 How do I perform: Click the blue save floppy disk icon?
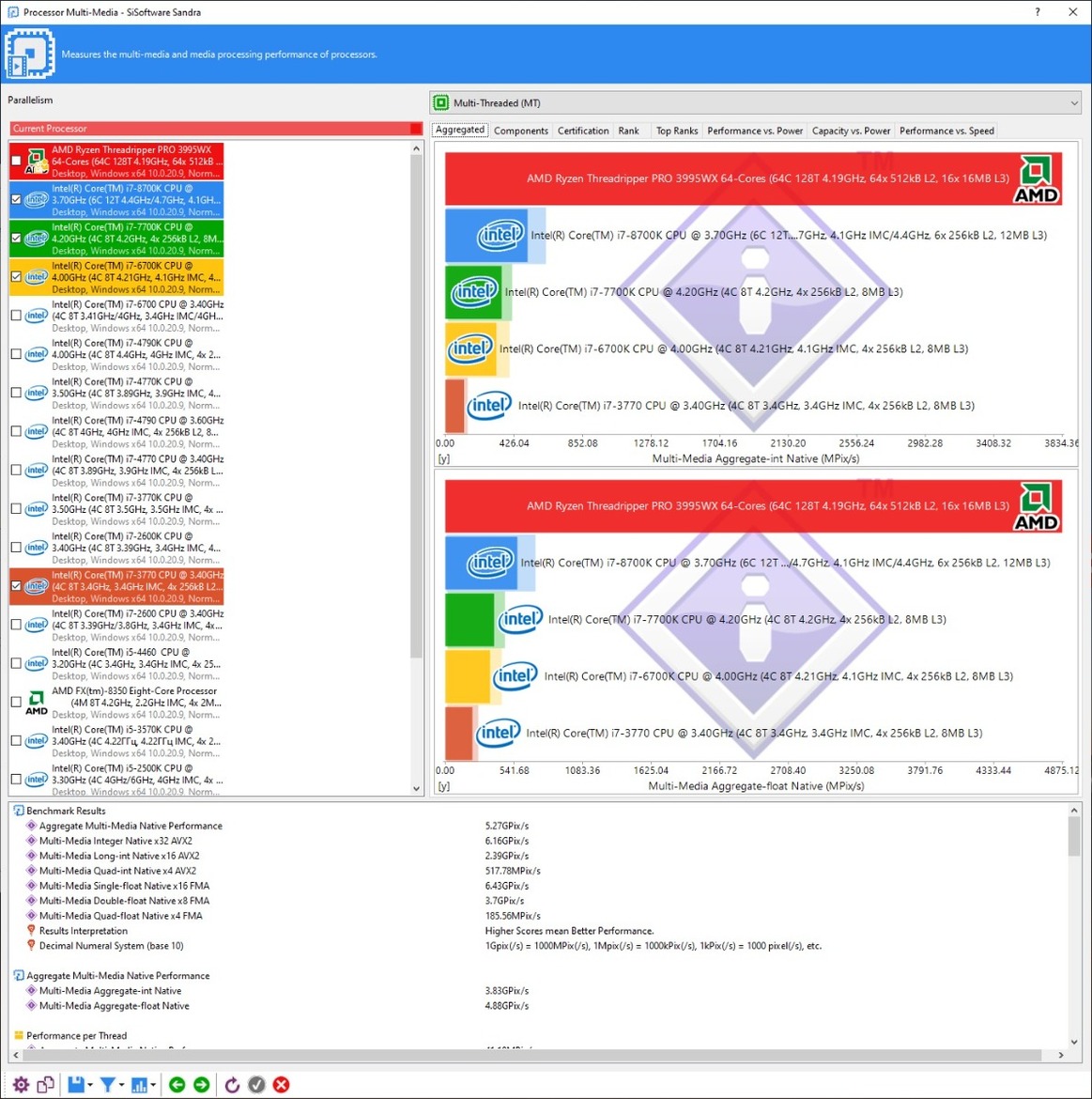point(76,1084)
